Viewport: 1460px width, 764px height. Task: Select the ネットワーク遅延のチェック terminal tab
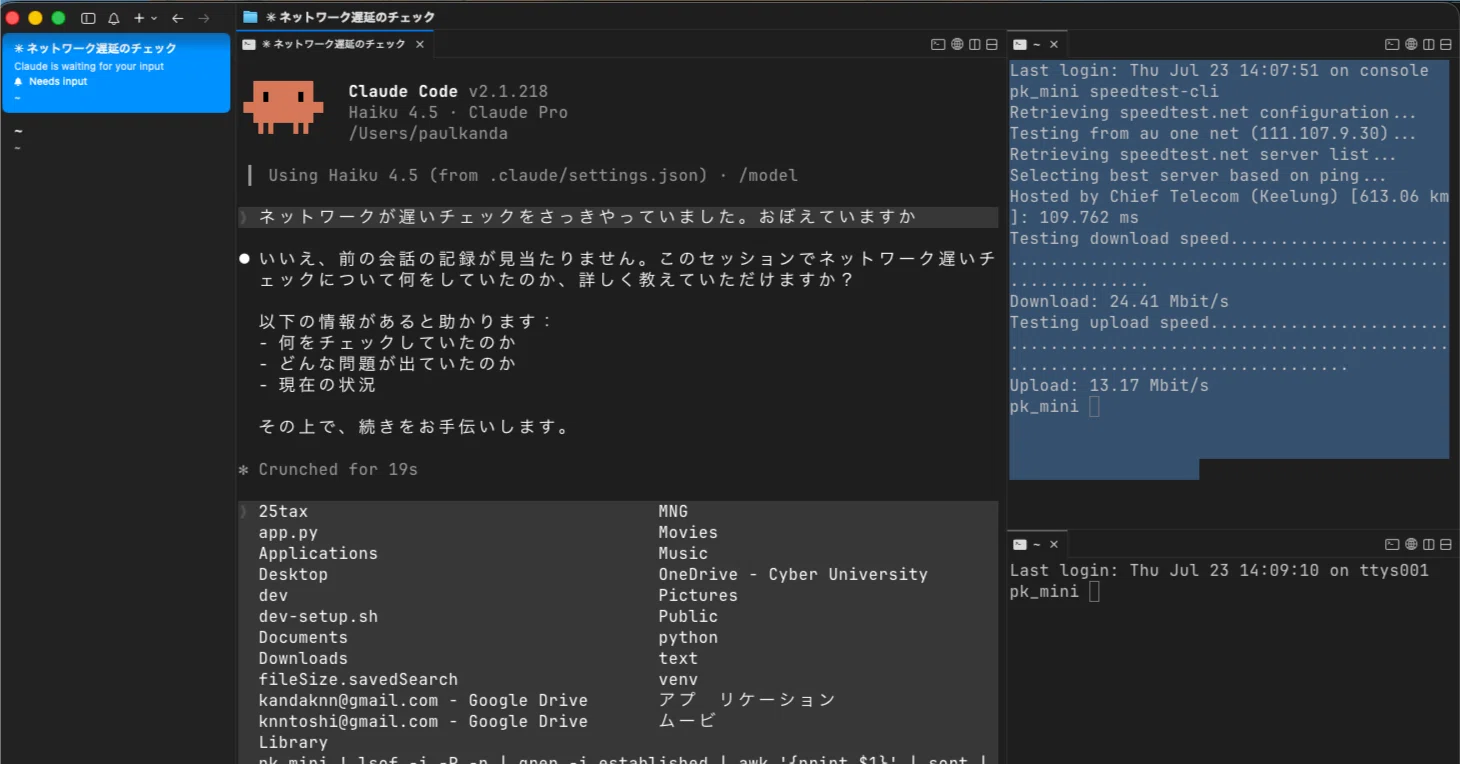point(332,44)
